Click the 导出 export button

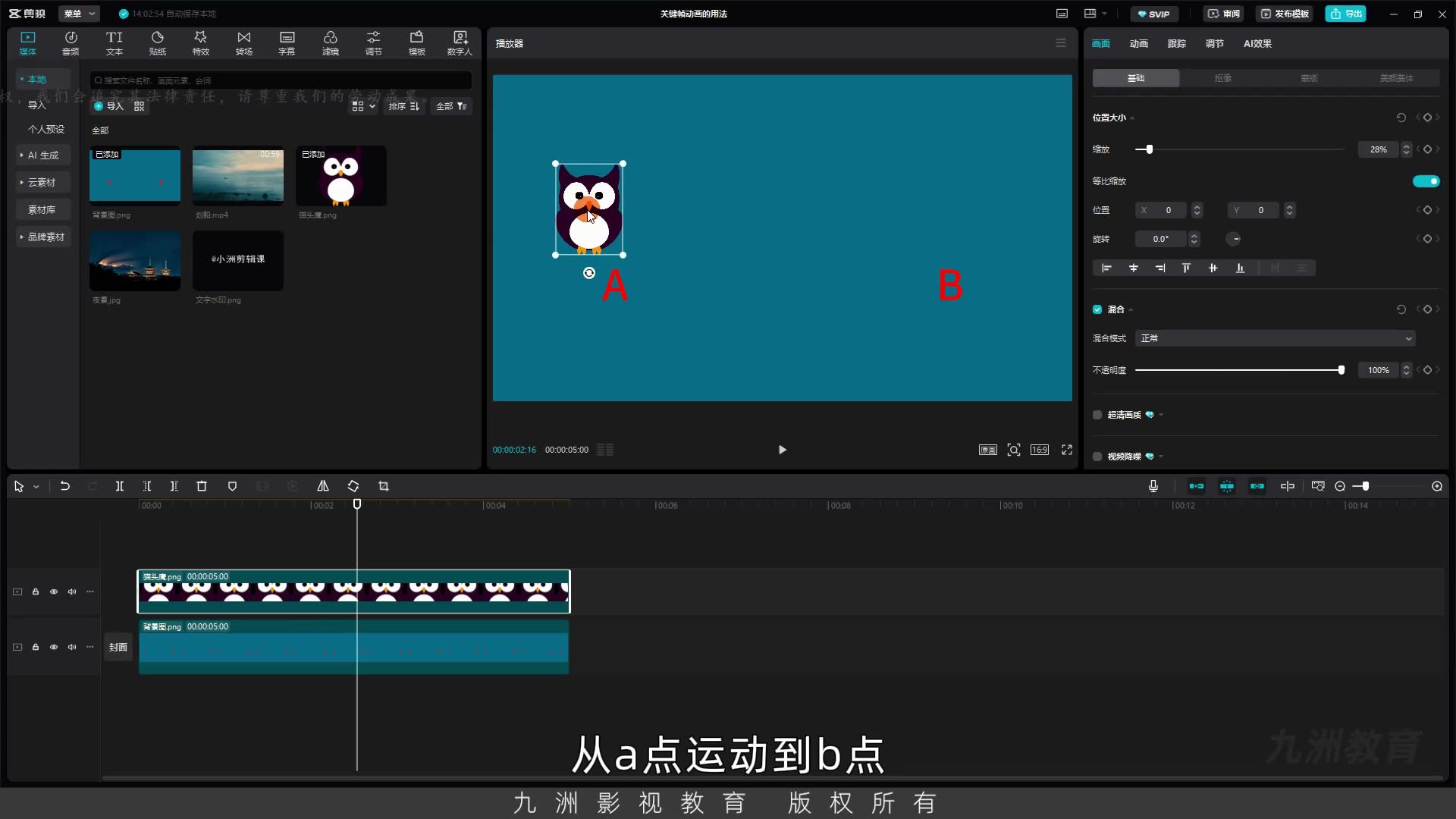[1345, 14]
